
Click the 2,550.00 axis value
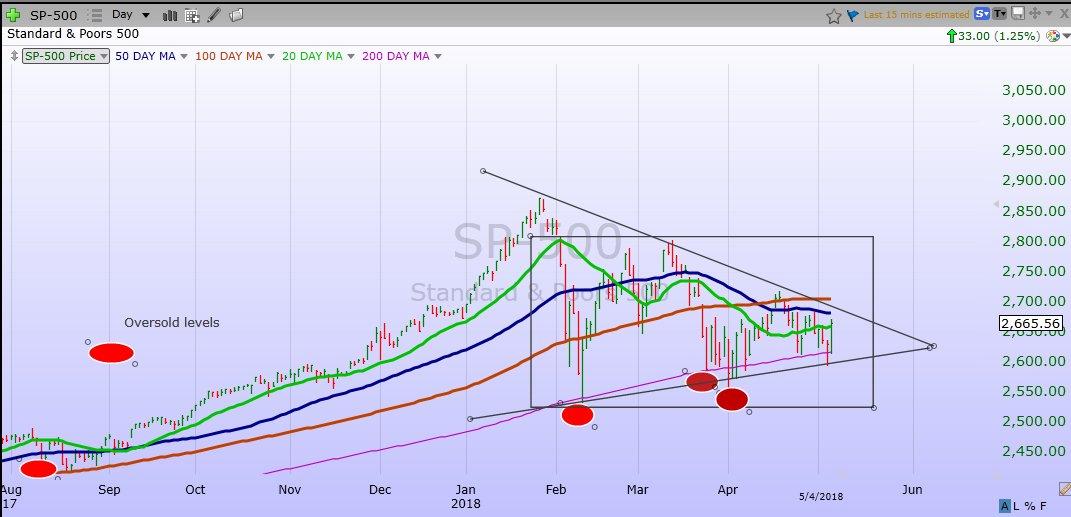click(1033, 391)
